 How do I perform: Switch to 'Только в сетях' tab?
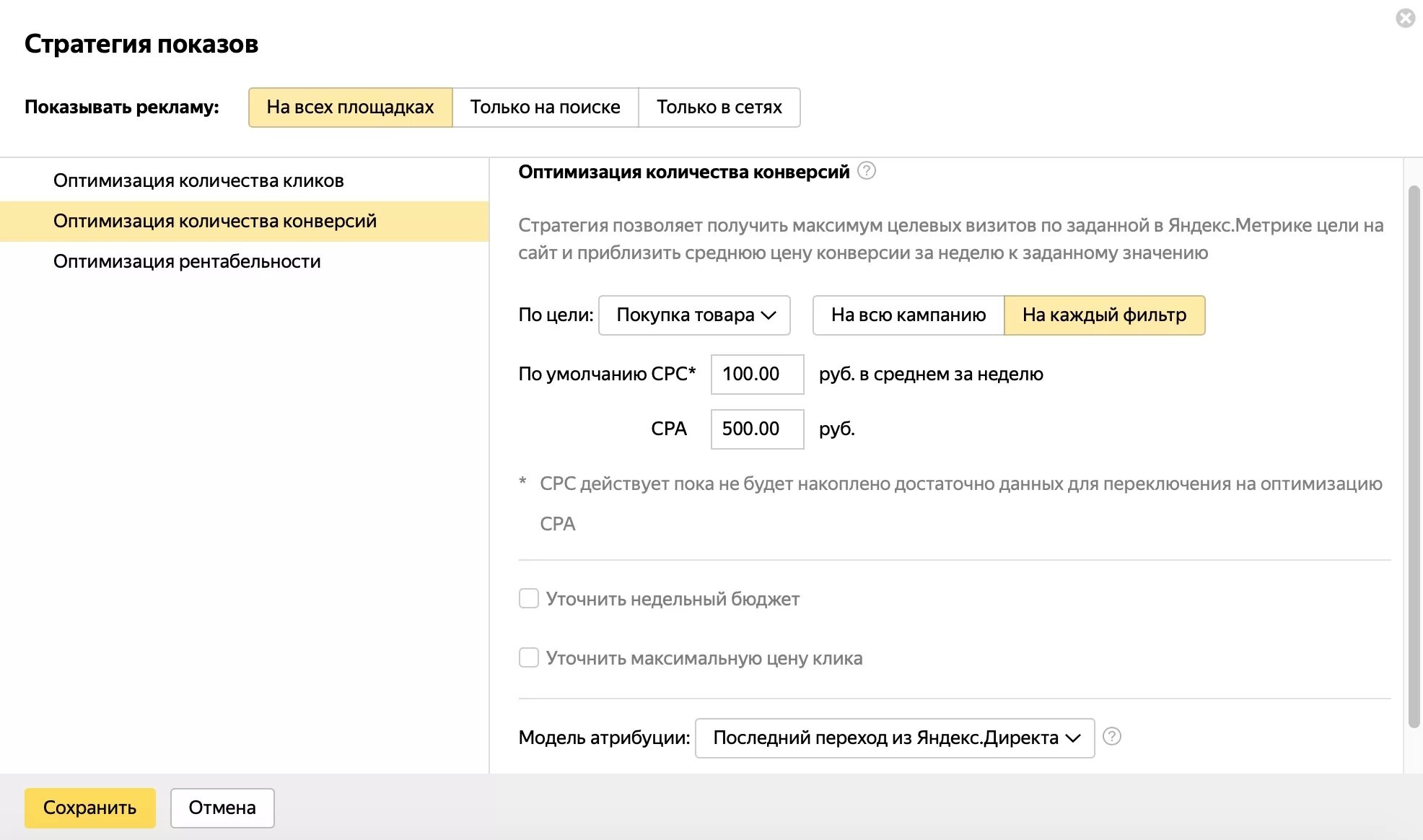(x=719, y=107)
